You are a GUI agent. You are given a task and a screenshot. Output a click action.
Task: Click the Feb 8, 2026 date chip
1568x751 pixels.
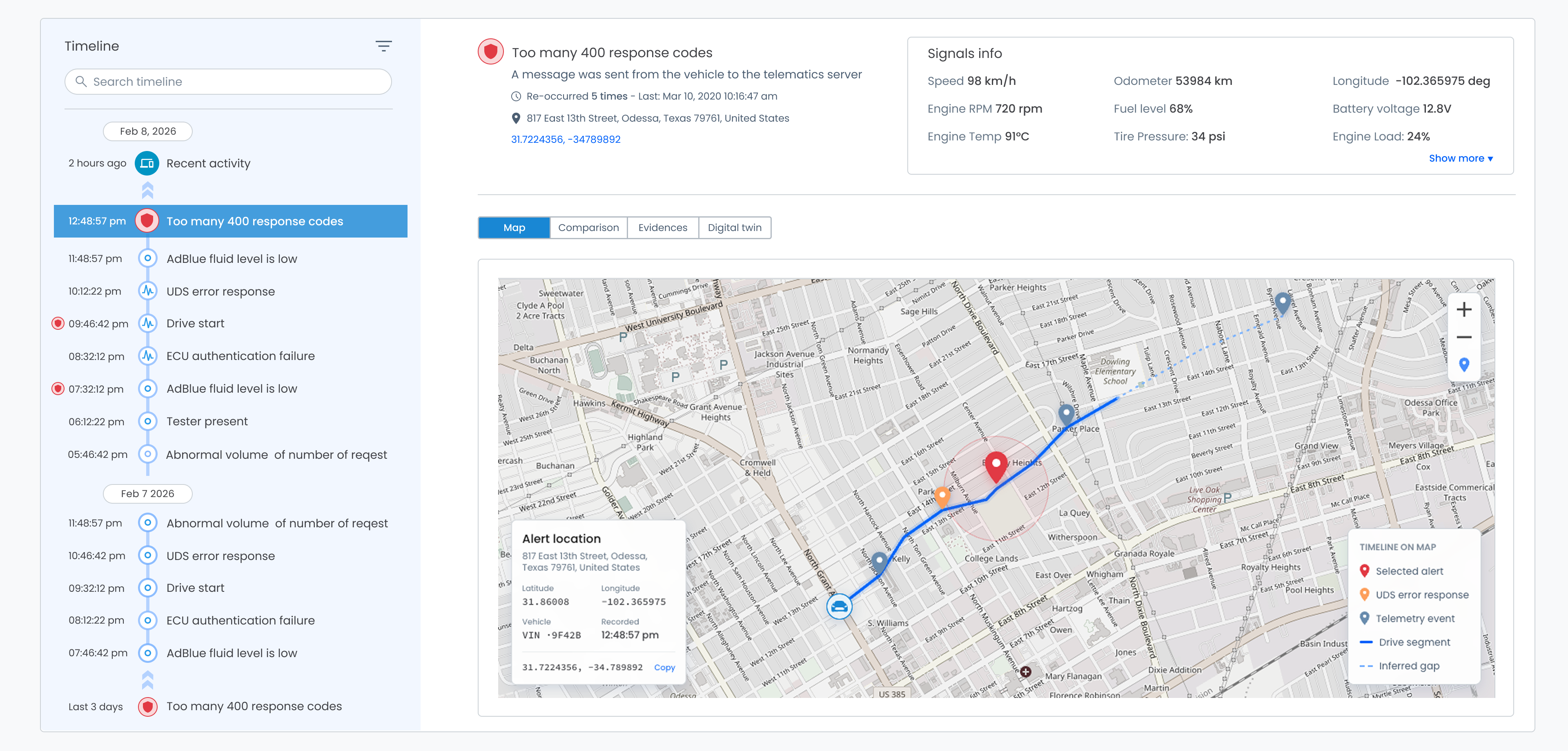147,131
